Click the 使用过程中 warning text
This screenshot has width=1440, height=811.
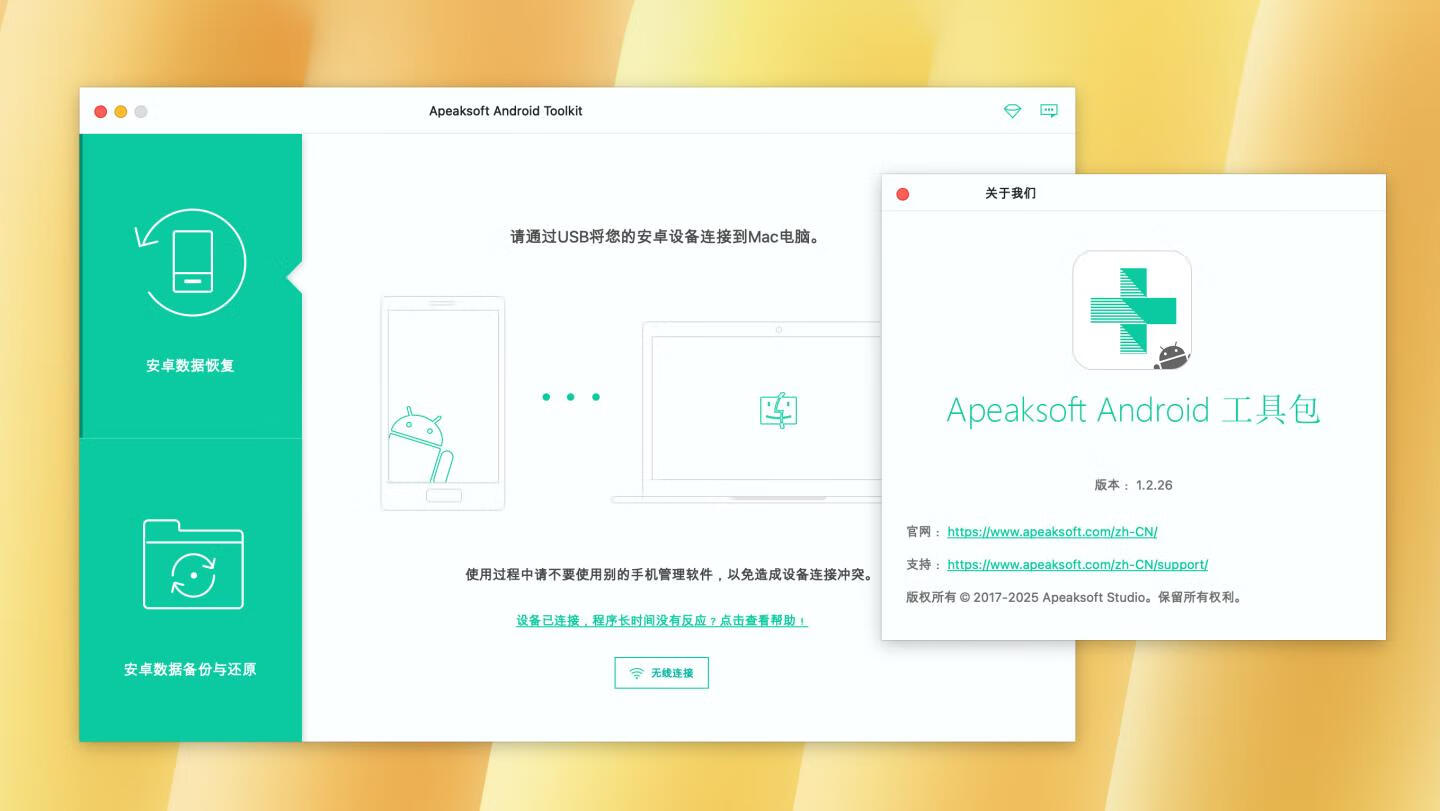coord(669,575)
